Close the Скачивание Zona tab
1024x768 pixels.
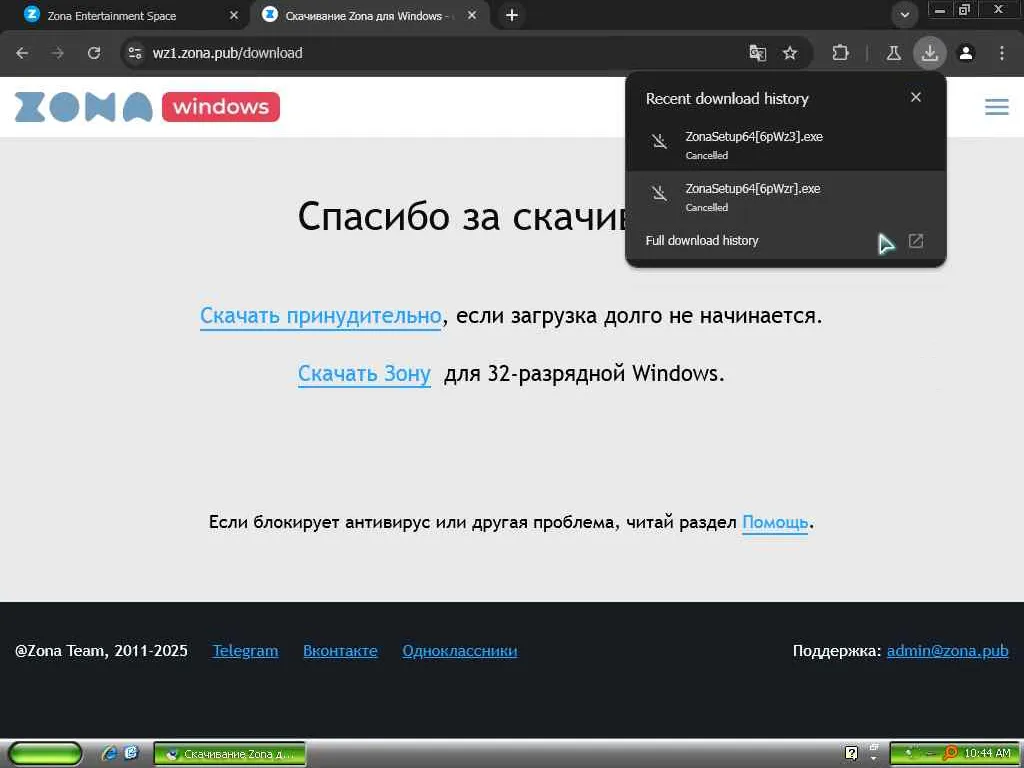click(472, 15)
